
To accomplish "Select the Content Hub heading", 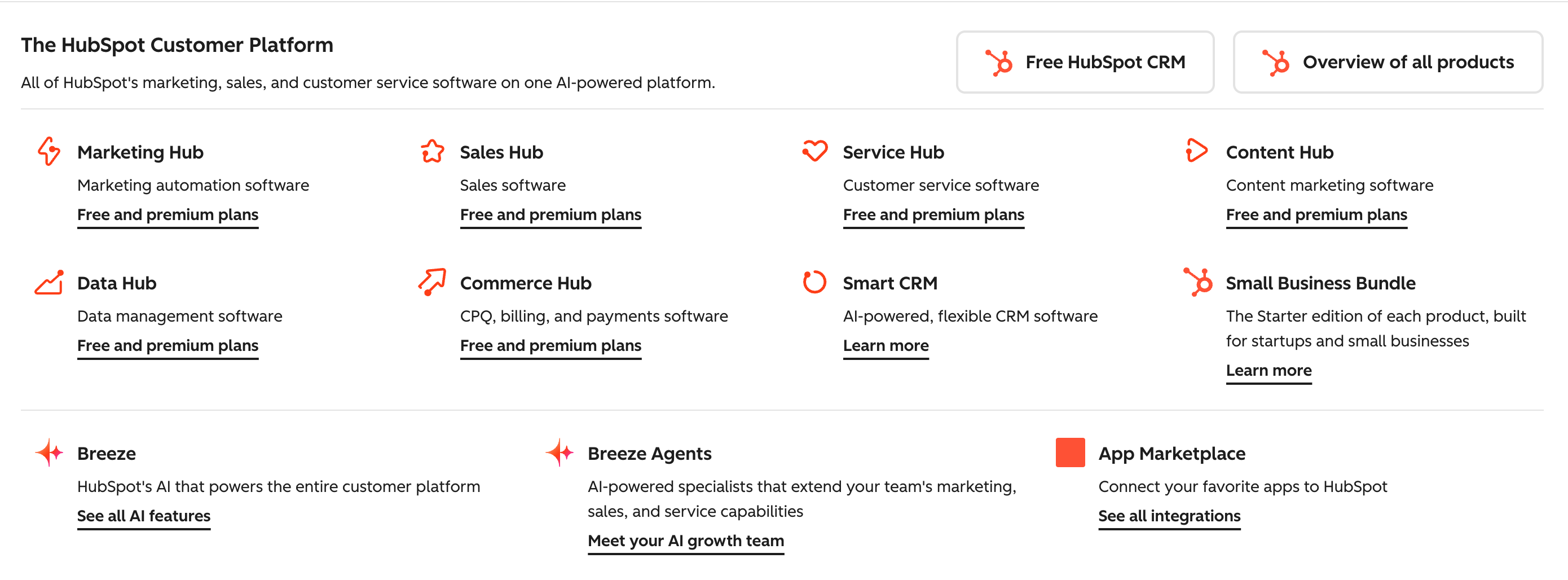I will pyautogui.click(x=1279, y=152).
